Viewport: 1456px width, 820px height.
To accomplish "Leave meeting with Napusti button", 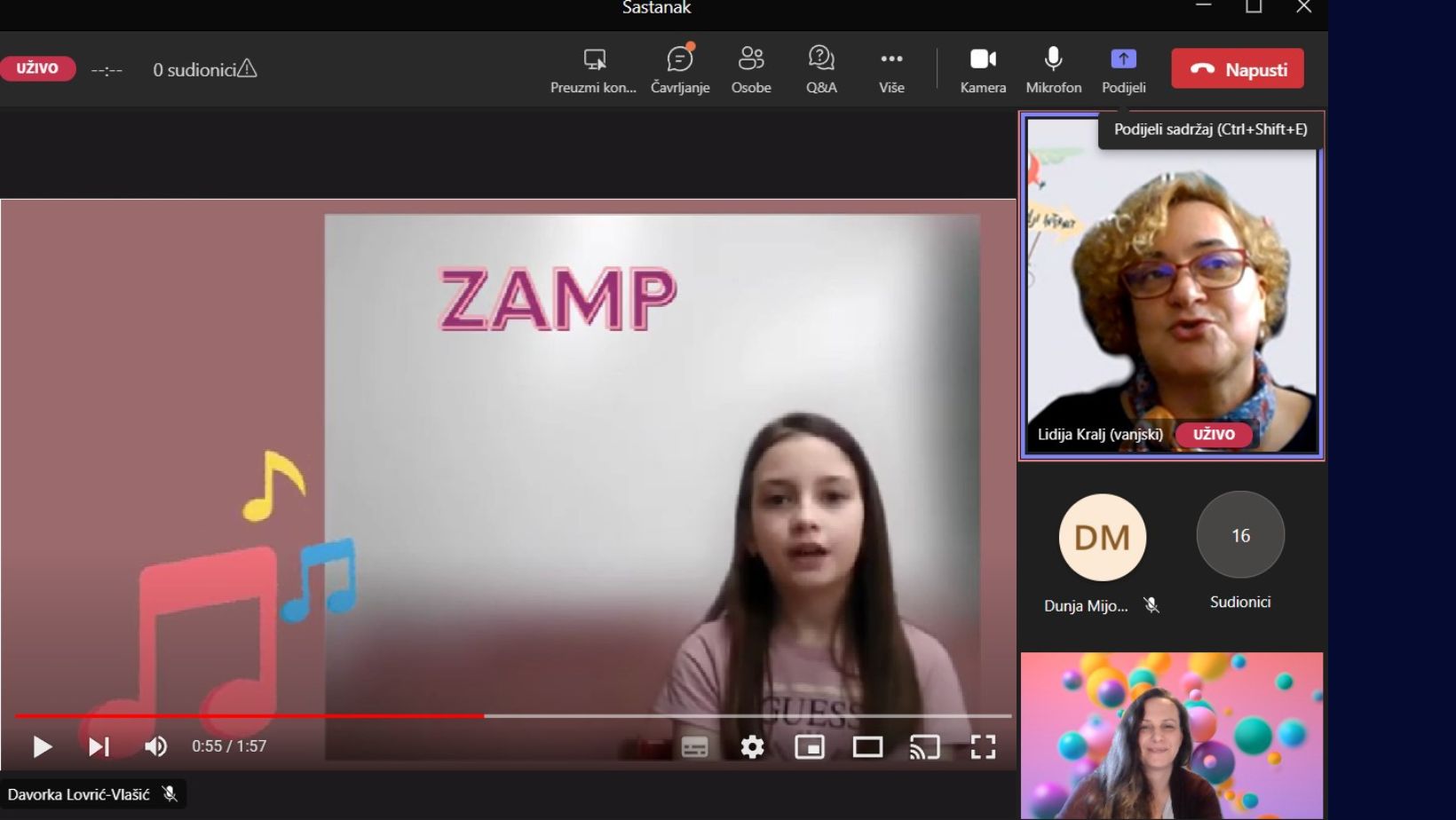I will [1238, 69].
